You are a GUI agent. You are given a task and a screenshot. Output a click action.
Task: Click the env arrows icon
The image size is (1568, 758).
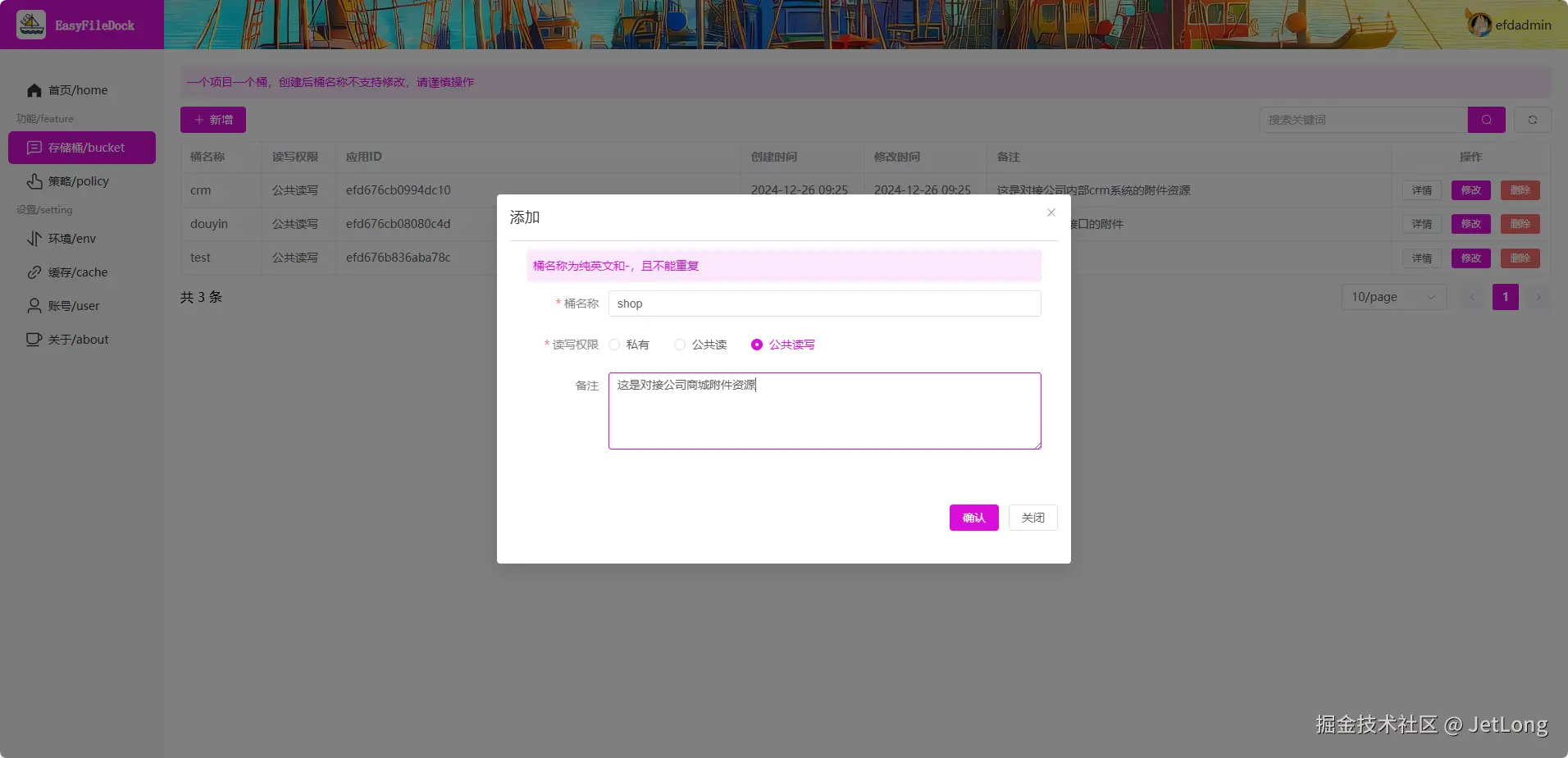click(x=34, y=239)
